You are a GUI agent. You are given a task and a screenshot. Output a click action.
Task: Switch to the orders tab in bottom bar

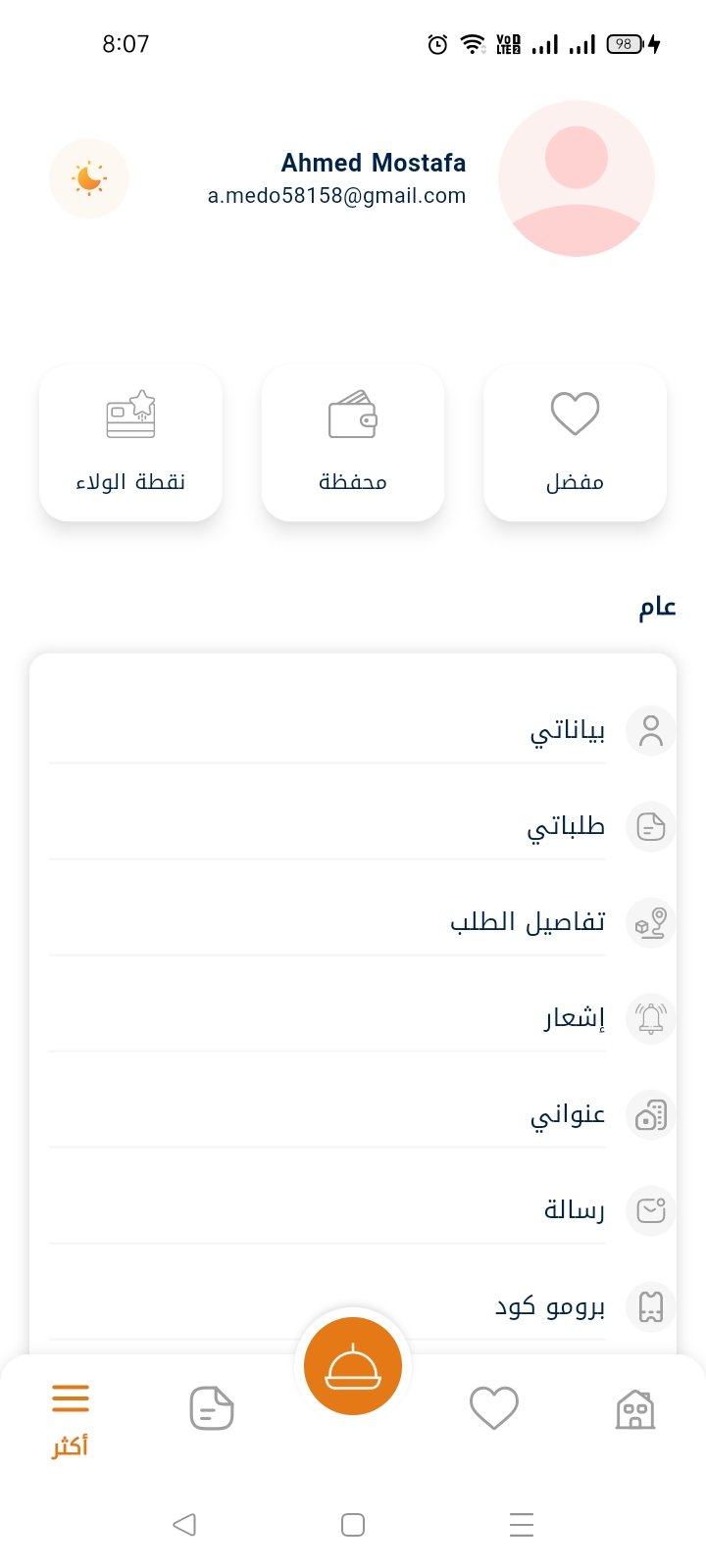(x=212, y=1409)
